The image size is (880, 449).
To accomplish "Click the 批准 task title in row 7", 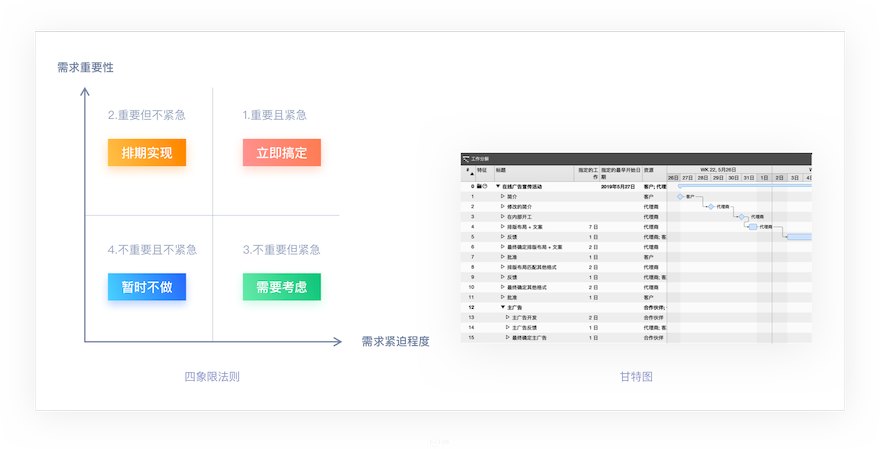I will point(512,257).
